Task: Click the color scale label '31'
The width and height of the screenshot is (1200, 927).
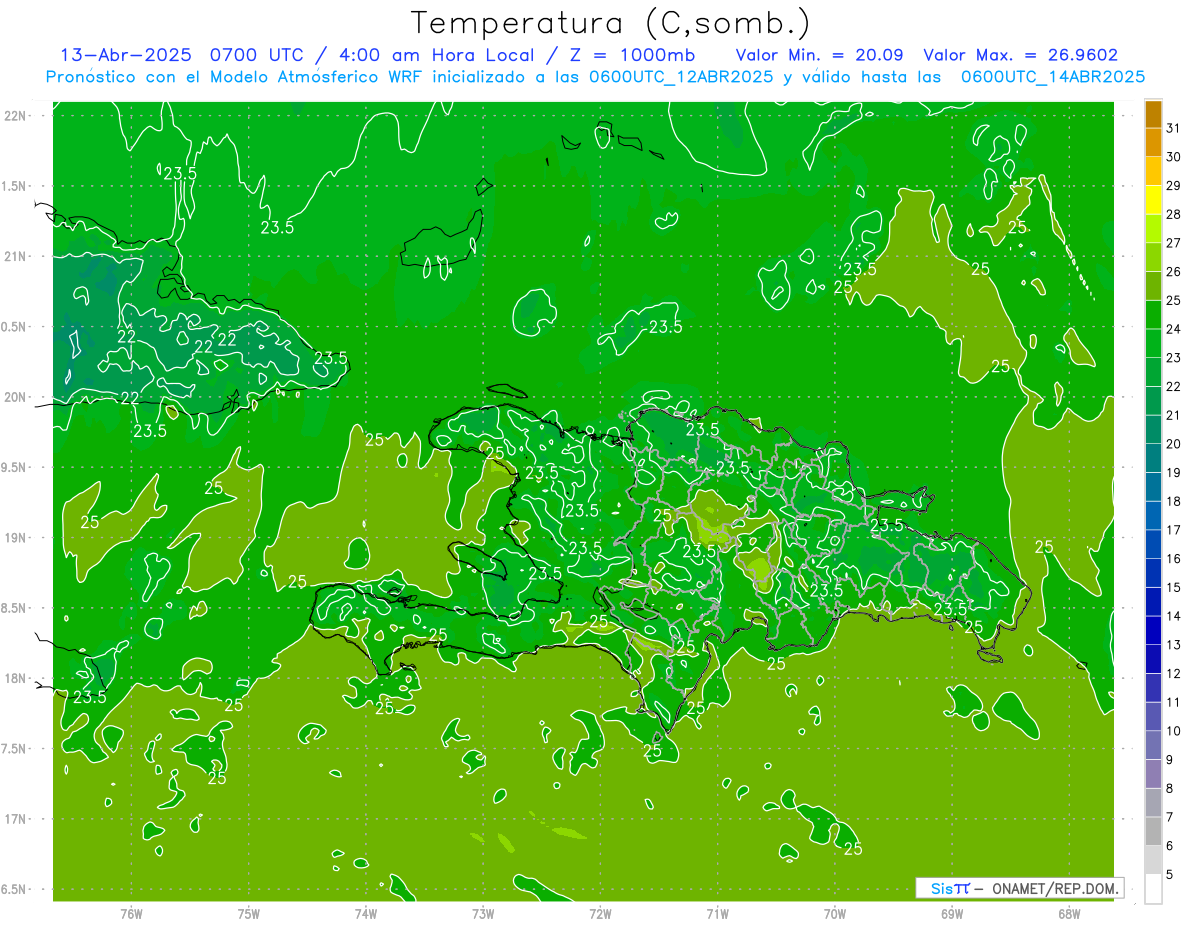Action: point(1174,128)
